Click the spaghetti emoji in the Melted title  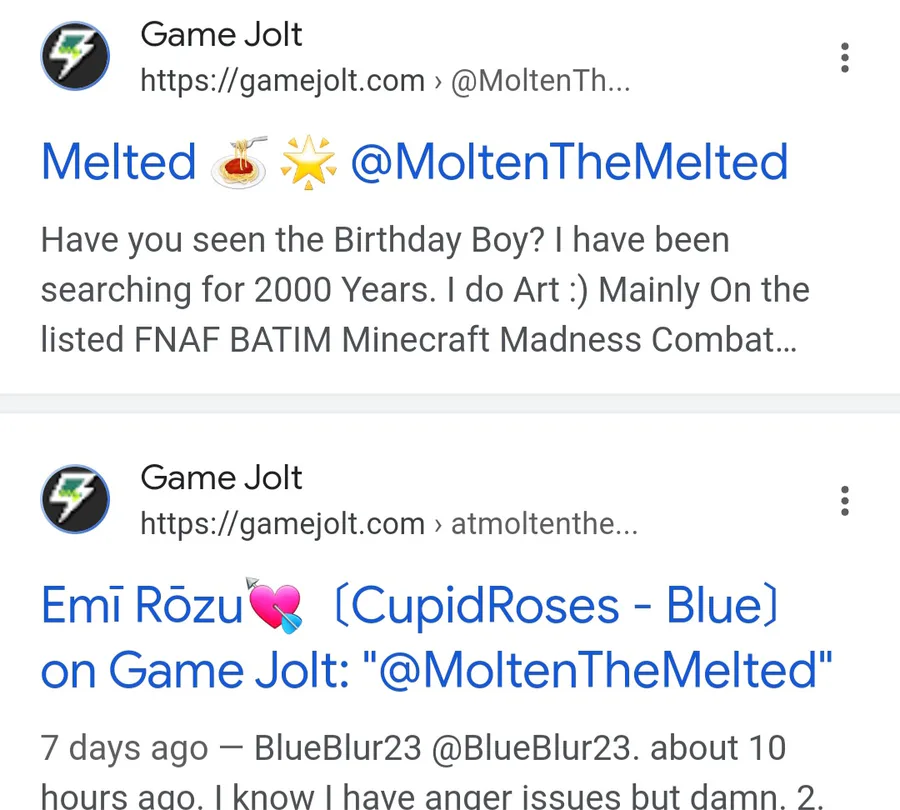click(240, 162)
